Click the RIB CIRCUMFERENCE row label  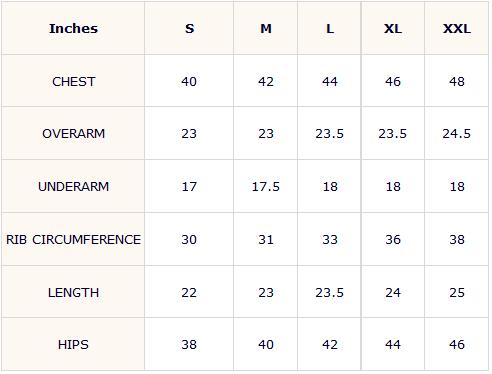tap(73, 240)
